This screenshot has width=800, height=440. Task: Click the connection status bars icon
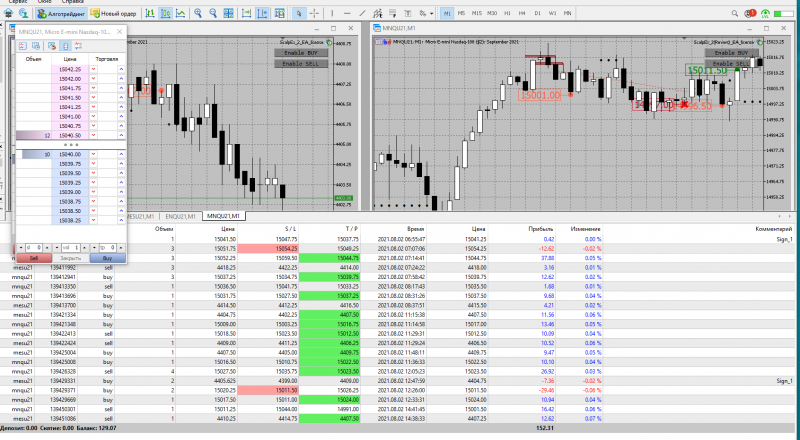[x=783, y=14]
